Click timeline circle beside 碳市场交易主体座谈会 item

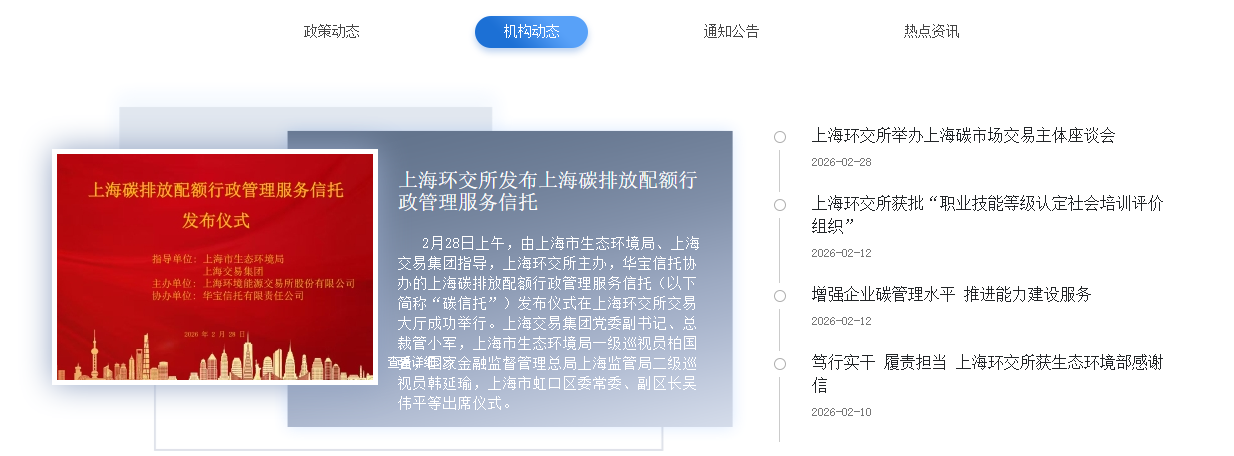click(780, 137)
